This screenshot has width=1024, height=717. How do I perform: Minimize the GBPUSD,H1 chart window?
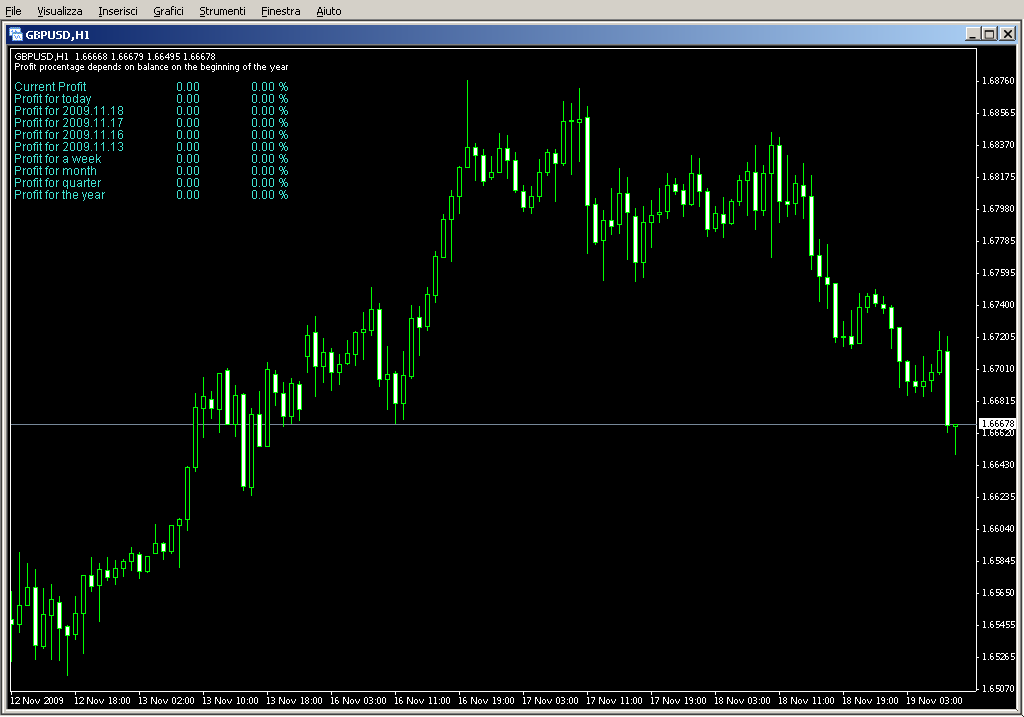[x=972, y=34]
